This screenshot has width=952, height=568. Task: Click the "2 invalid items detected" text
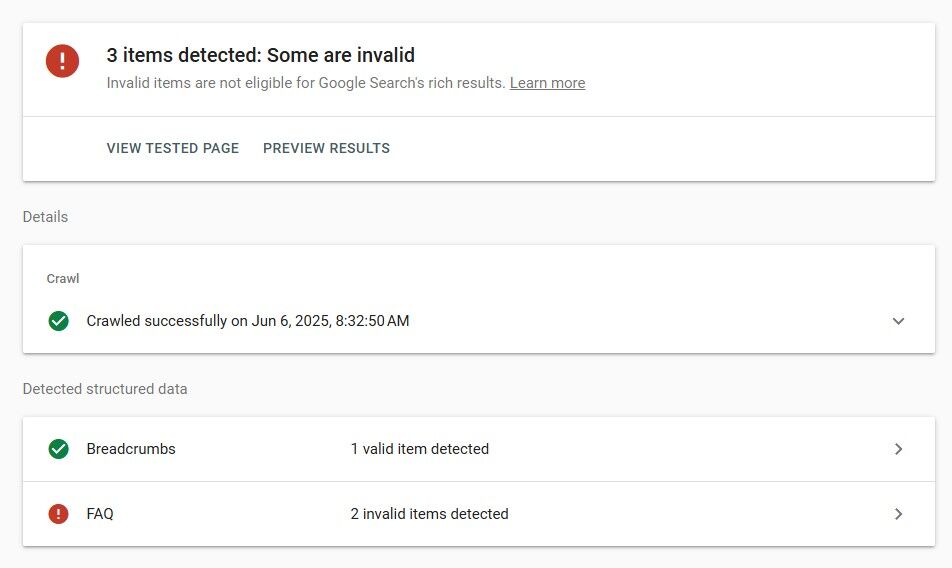pyautogui.click(x=429, y=514)
